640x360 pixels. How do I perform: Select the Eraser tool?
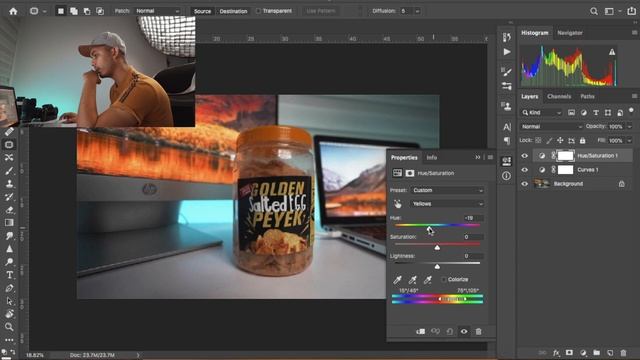coord(9,210)
